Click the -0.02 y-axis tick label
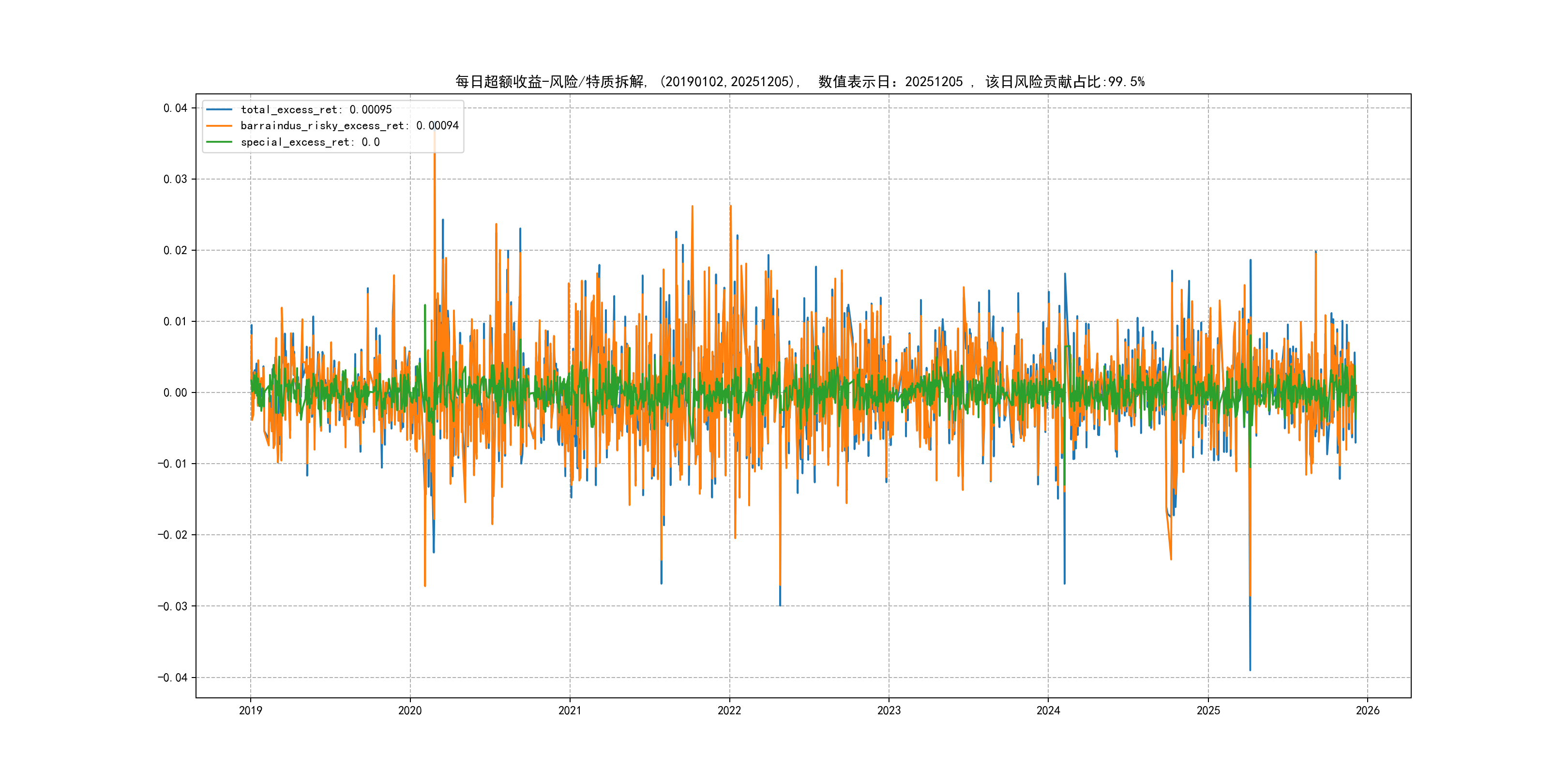 click(x=172, y=535)
